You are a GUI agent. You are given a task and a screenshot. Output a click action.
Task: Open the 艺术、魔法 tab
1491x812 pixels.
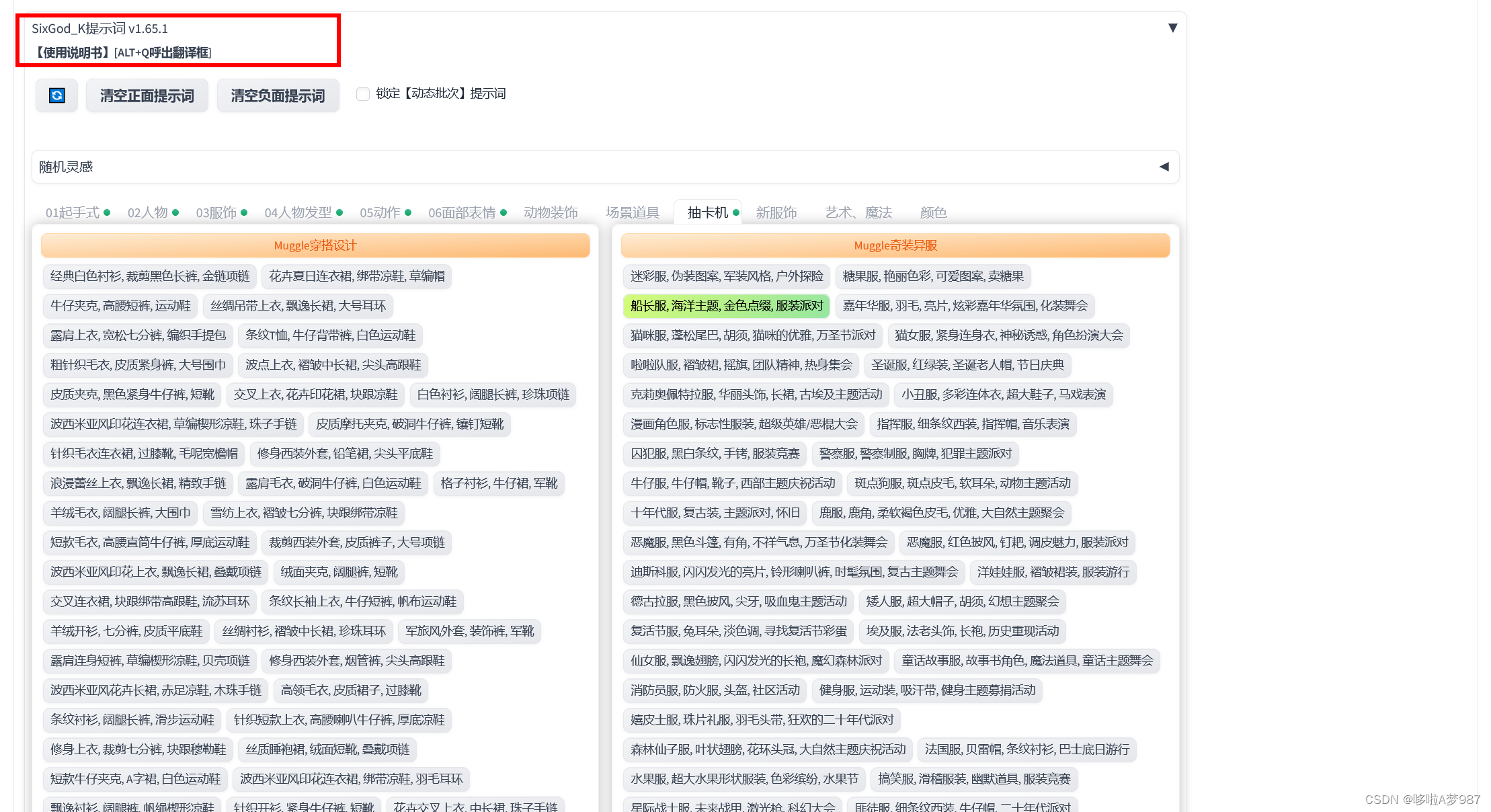tap(858, 212)
